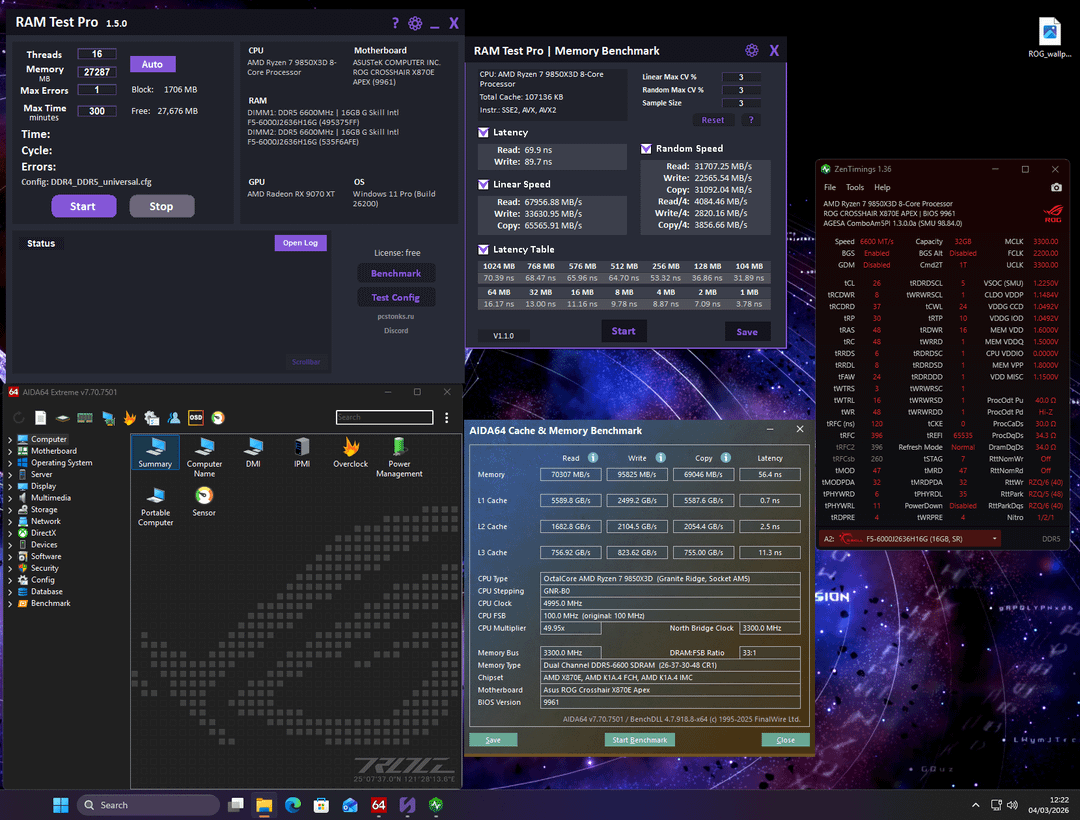The image size is (1080, 820).
Task: Click the OSD panel icon in AIDA64 toolbar
Action: (x=196, y=417)
